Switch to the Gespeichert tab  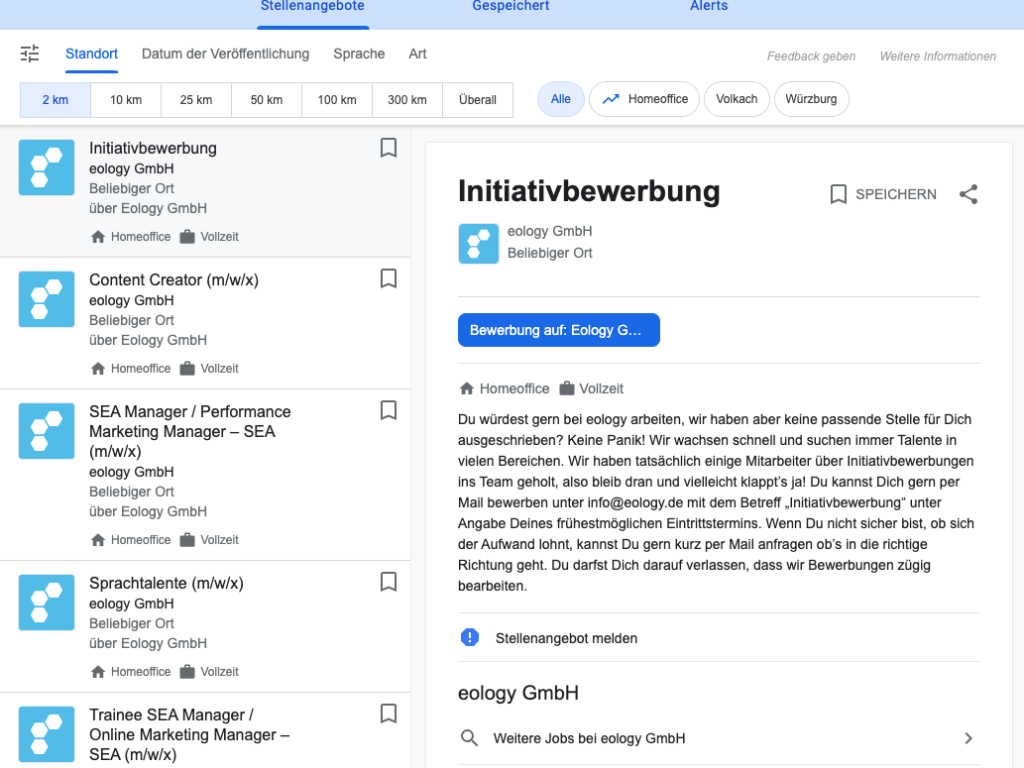coord(511,7)
